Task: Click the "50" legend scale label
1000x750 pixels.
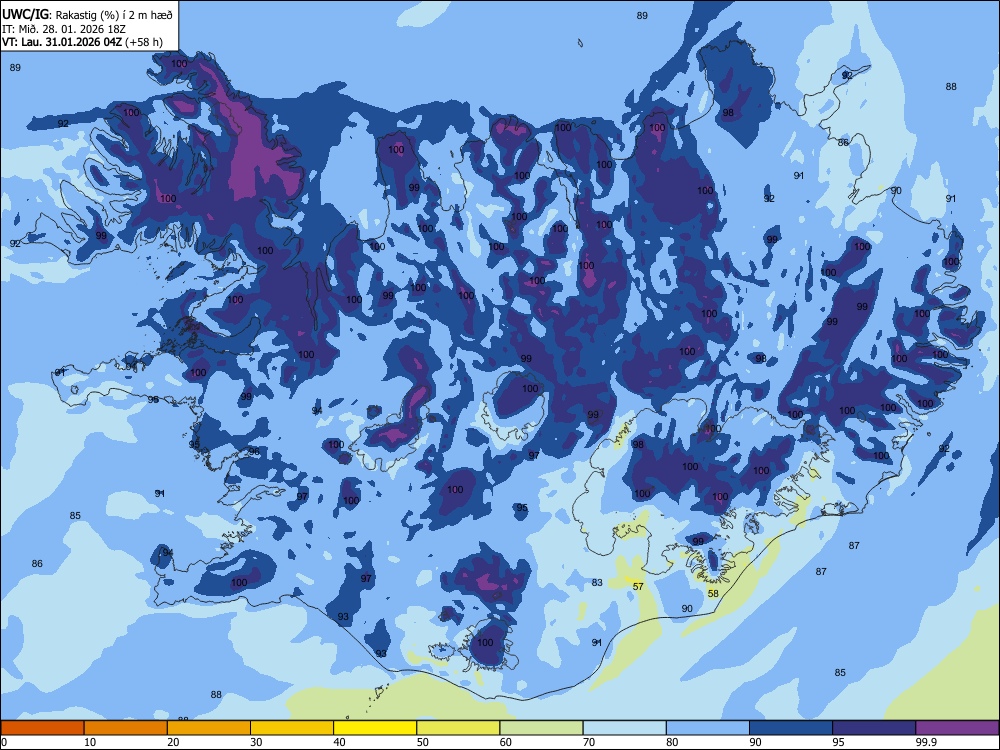Action: (423, 742)
